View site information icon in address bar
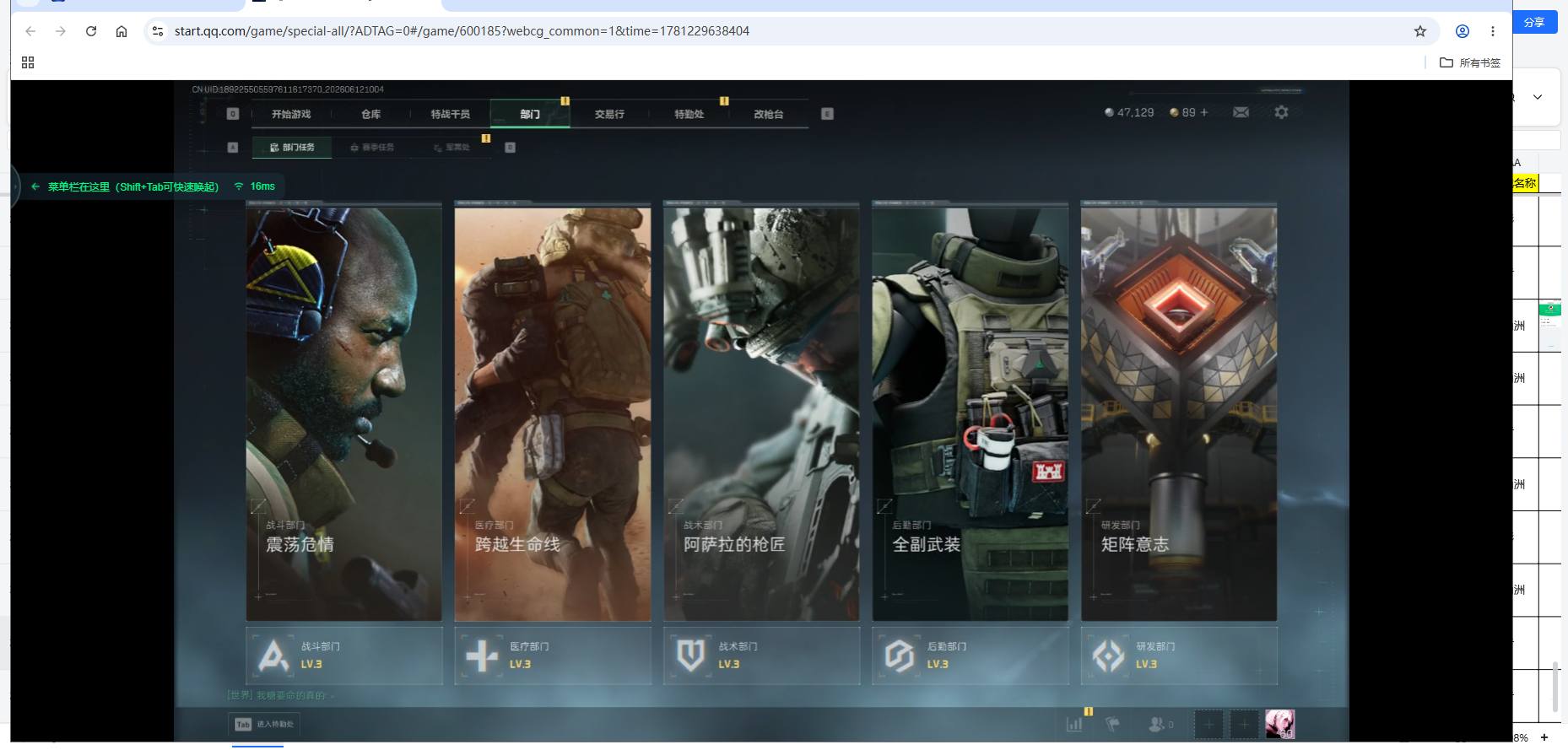The width and height of the screenshot is (1568, 750). (157, 31)
